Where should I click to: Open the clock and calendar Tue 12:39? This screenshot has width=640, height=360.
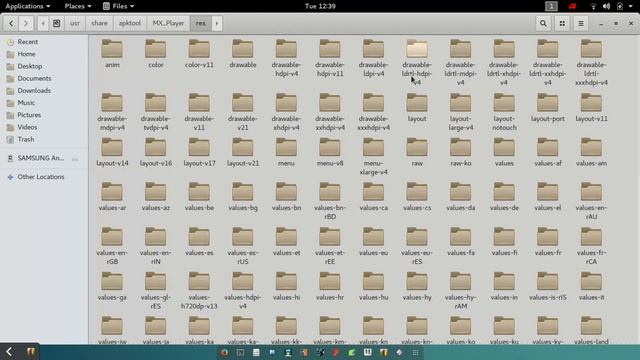[320, 6]
